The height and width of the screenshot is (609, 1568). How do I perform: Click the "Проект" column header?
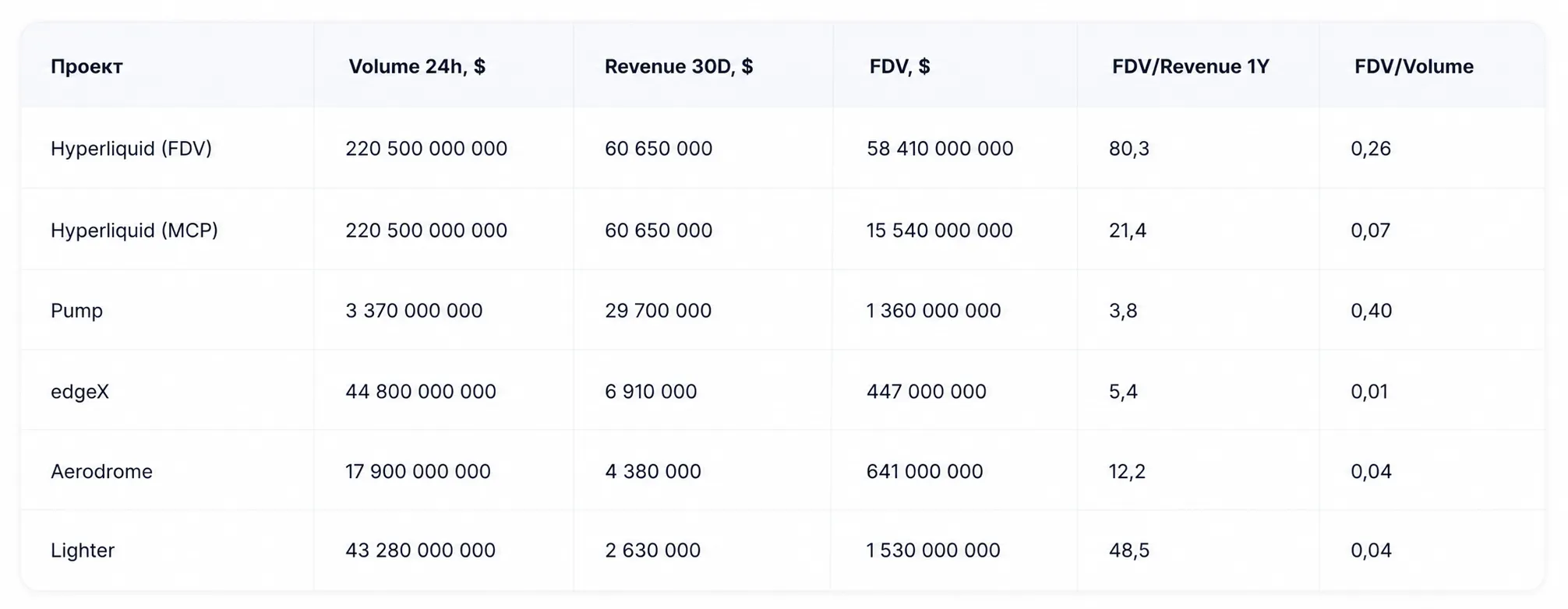(87, 67)
